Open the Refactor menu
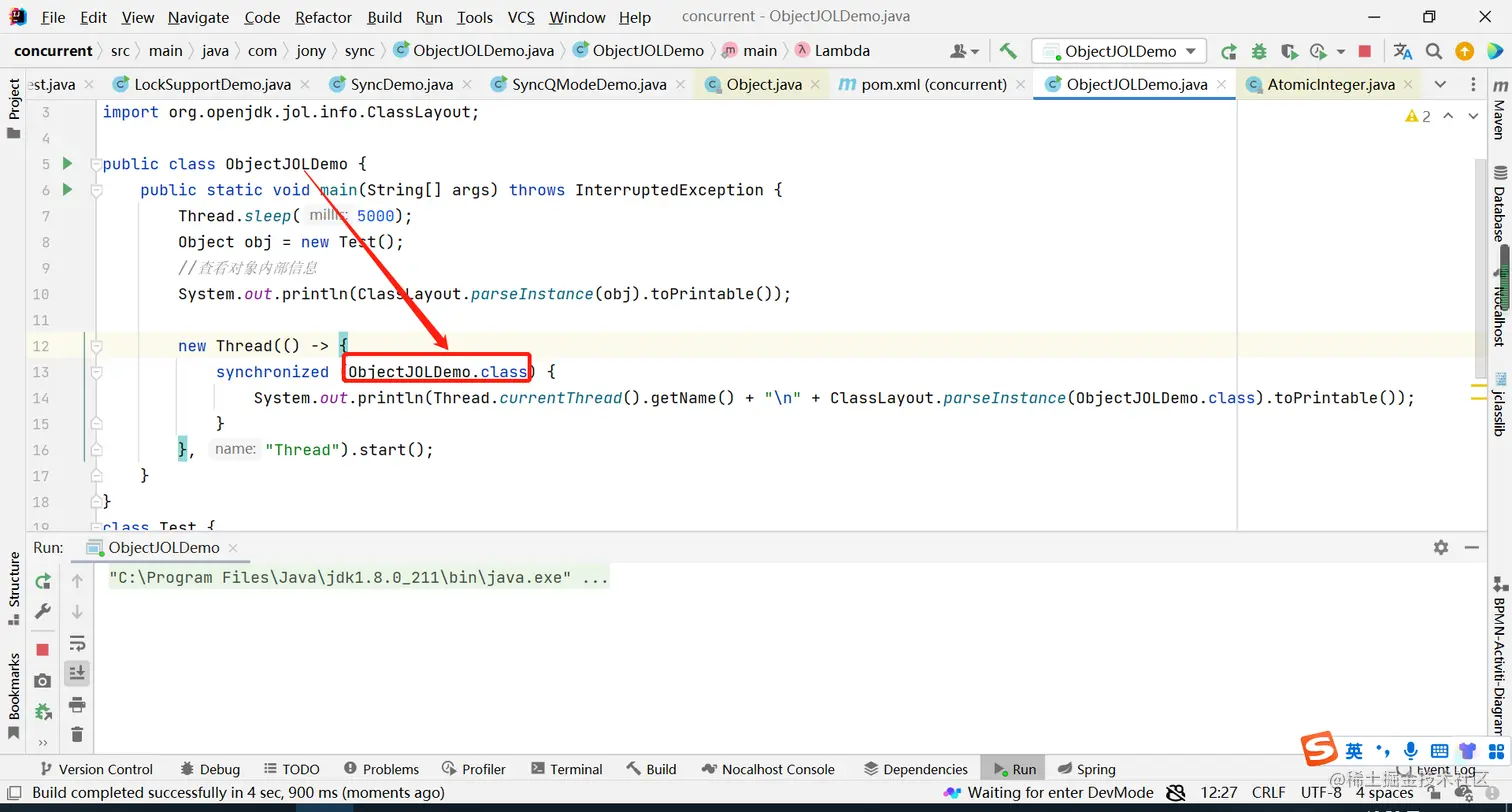Viewport: 1512px width, 812px height. click(324, 17)
